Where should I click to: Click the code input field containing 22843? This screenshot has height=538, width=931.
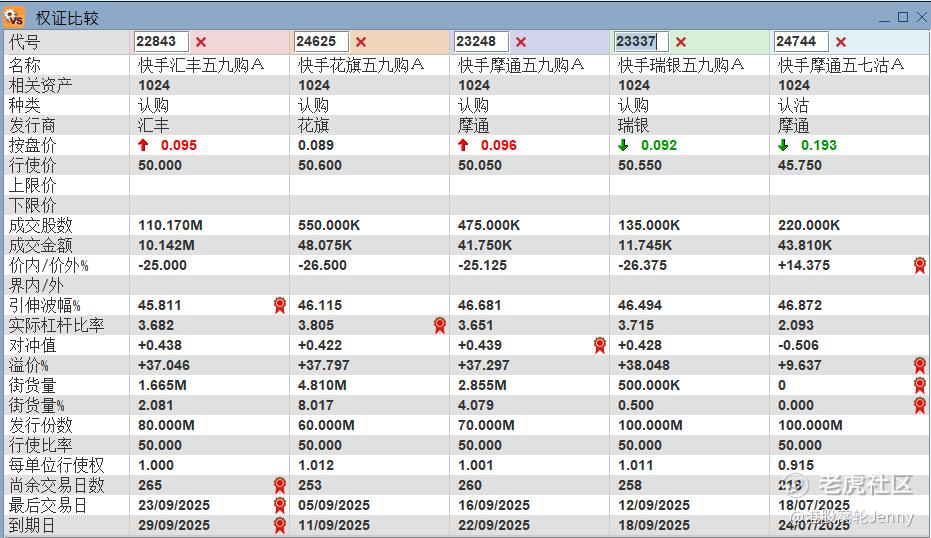(x=162, y=42)
